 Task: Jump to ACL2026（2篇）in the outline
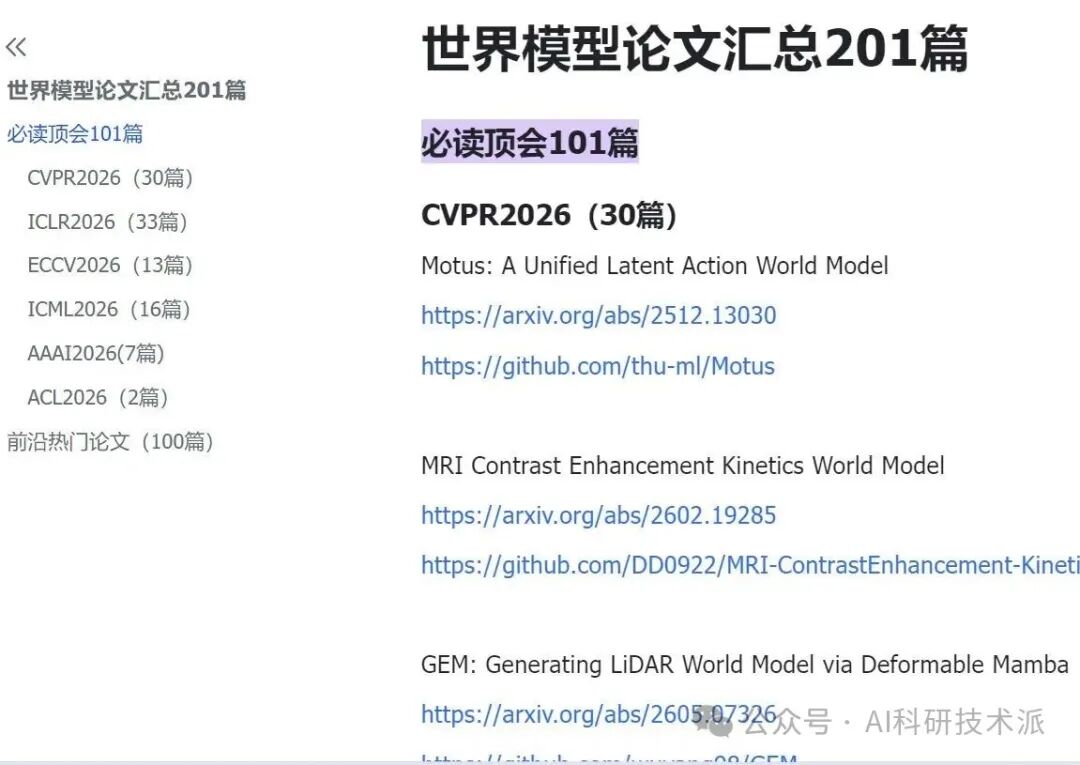[98, 397]
